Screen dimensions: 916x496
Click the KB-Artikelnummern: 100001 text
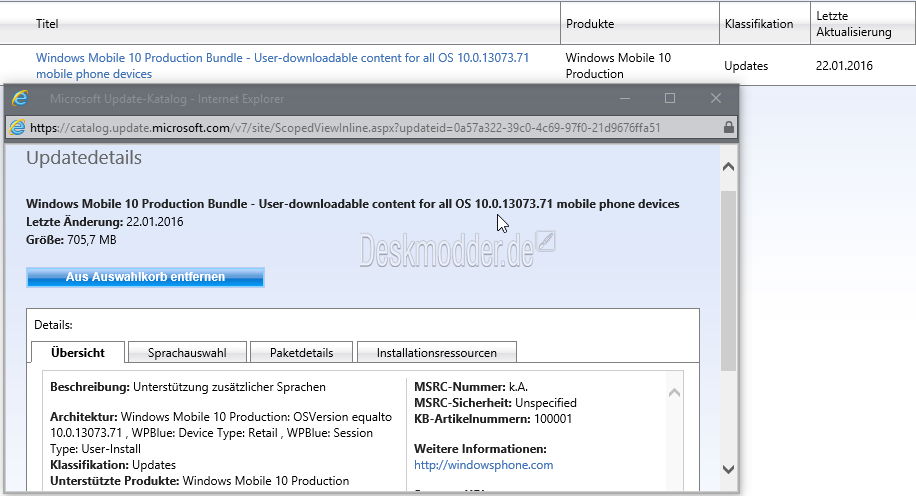493,419
